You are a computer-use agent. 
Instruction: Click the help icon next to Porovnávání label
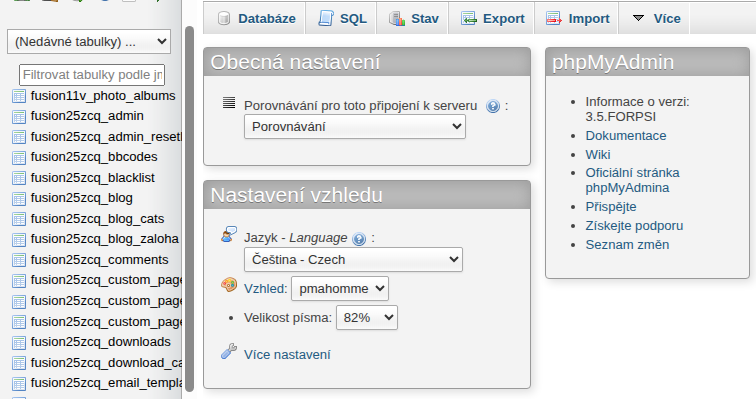pyautogui.click(x=493, y=106)
